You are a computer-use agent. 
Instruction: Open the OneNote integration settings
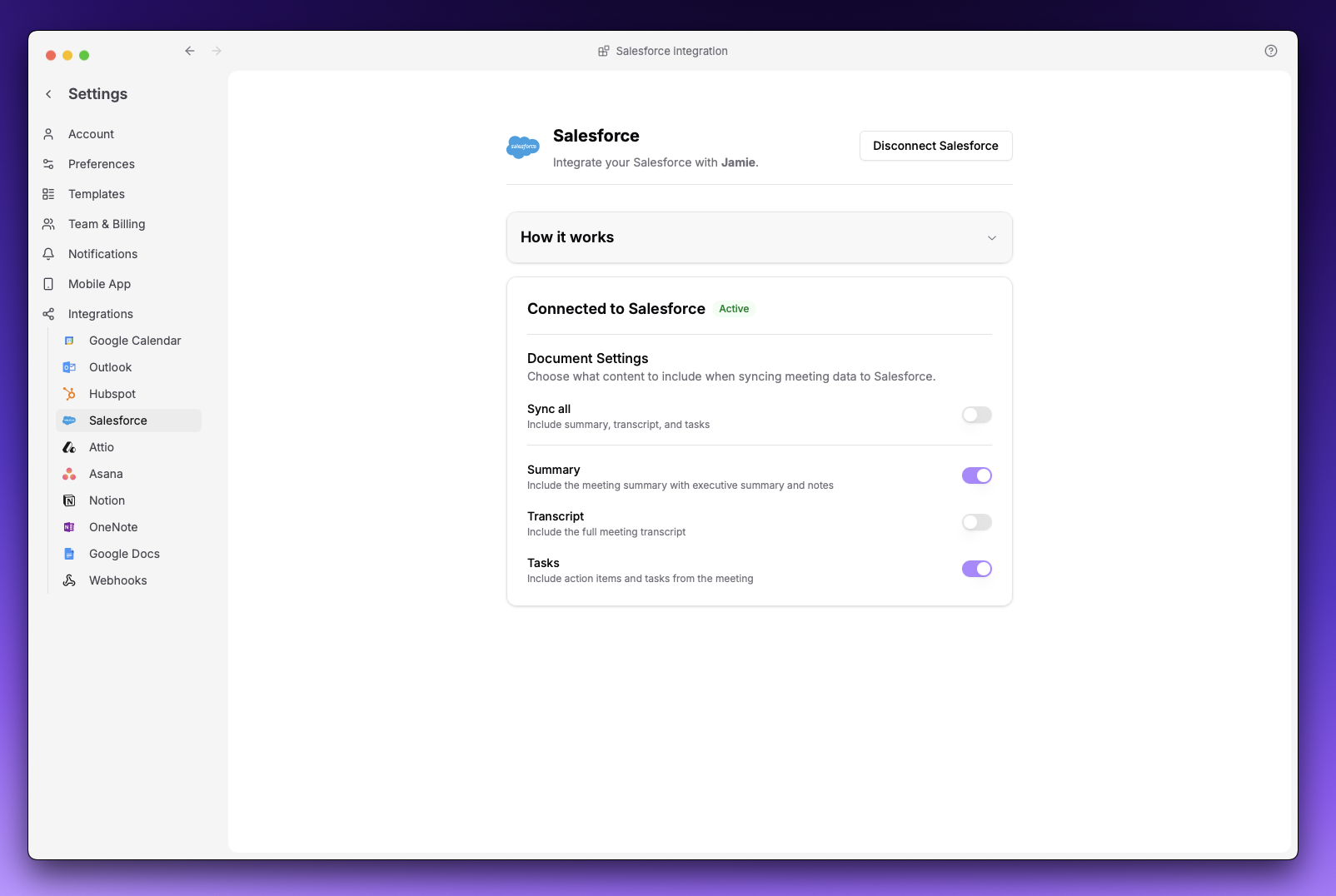(112, 527)
